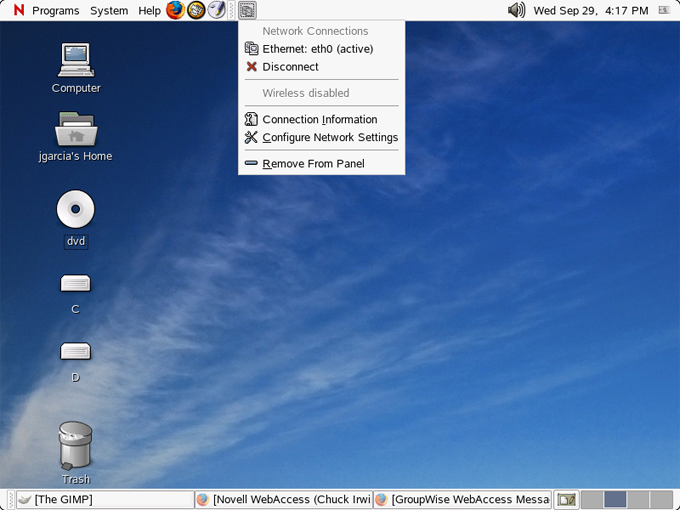Screen dimensions: 680x510
Task: Switch to The GIMP taskbar window
Action: [x=105, y=500]
